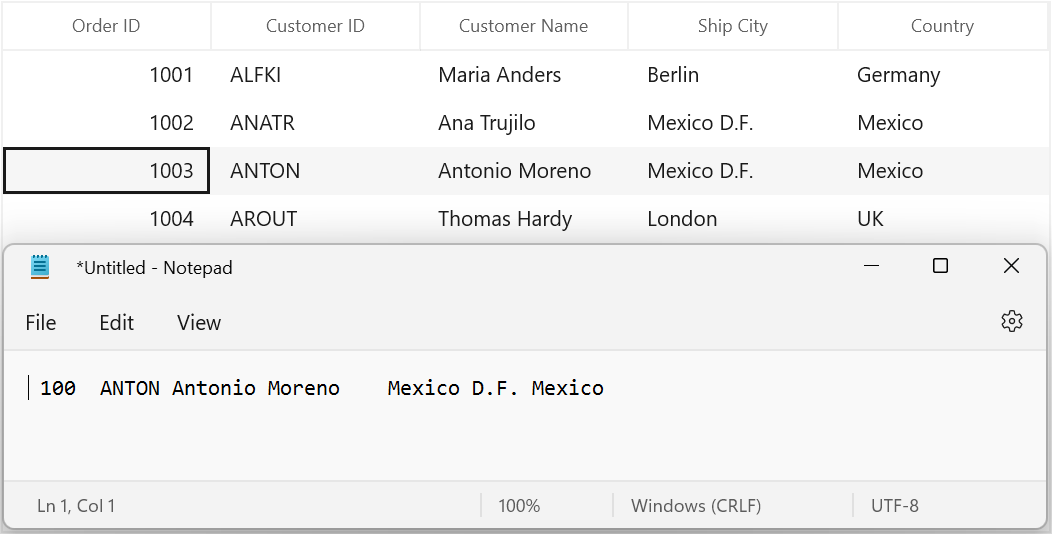Open Notepad settings gear icon
This screenshot has height=534, width=1052.
pyautogui.click(x=1012, y=322)
